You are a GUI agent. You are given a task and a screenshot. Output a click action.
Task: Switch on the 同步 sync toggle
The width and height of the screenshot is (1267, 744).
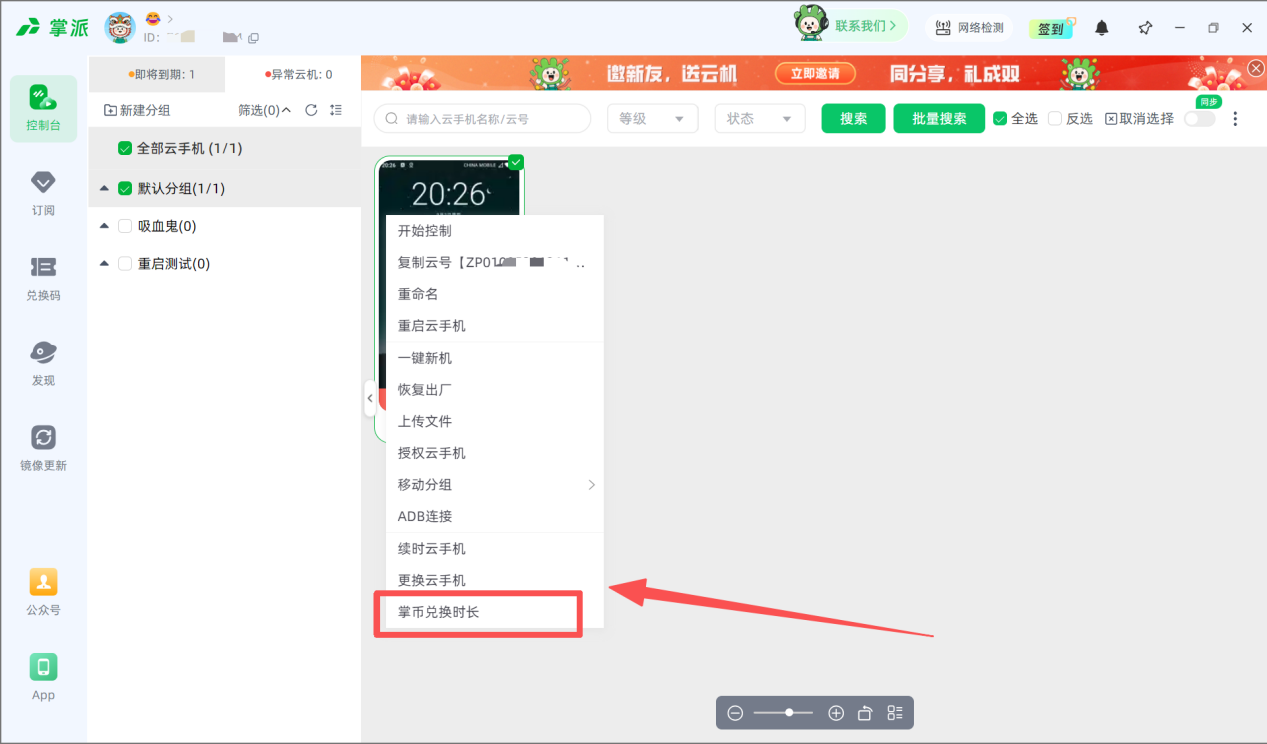click(x=1200, y=119)
